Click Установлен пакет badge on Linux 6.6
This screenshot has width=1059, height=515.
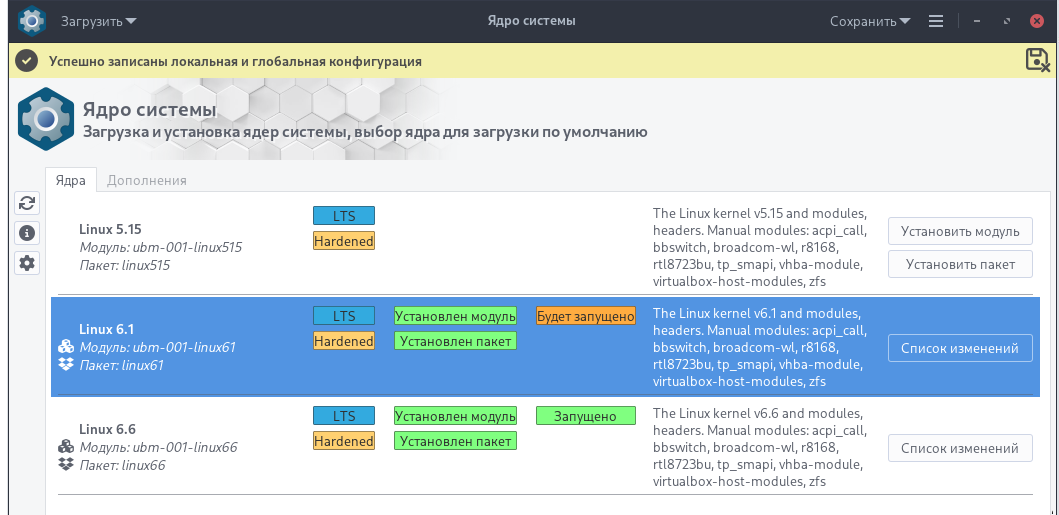point(455,441)
